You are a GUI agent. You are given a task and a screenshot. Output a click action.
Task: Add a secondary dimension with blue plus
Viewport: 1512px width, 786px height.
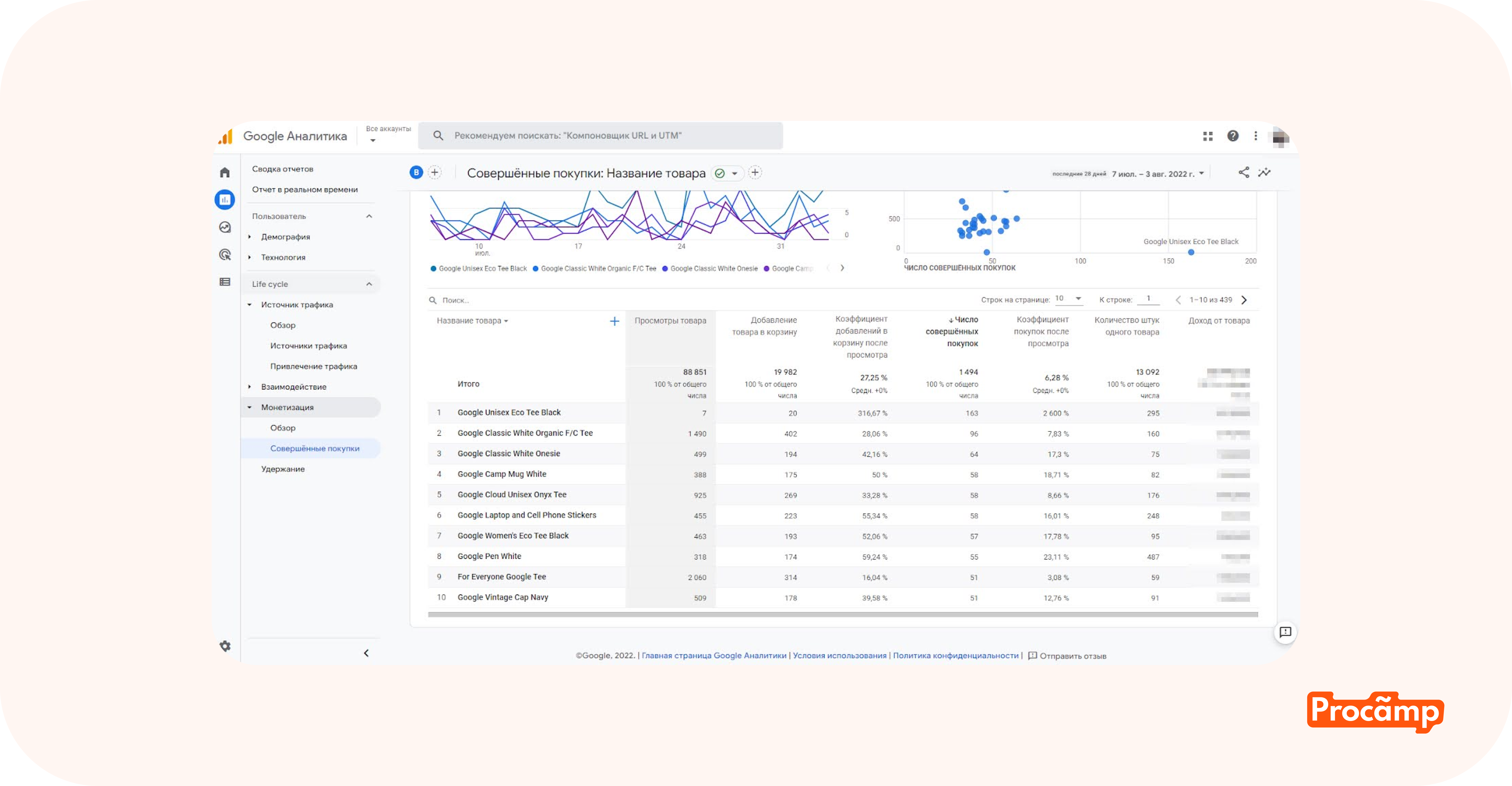(615, 321)
